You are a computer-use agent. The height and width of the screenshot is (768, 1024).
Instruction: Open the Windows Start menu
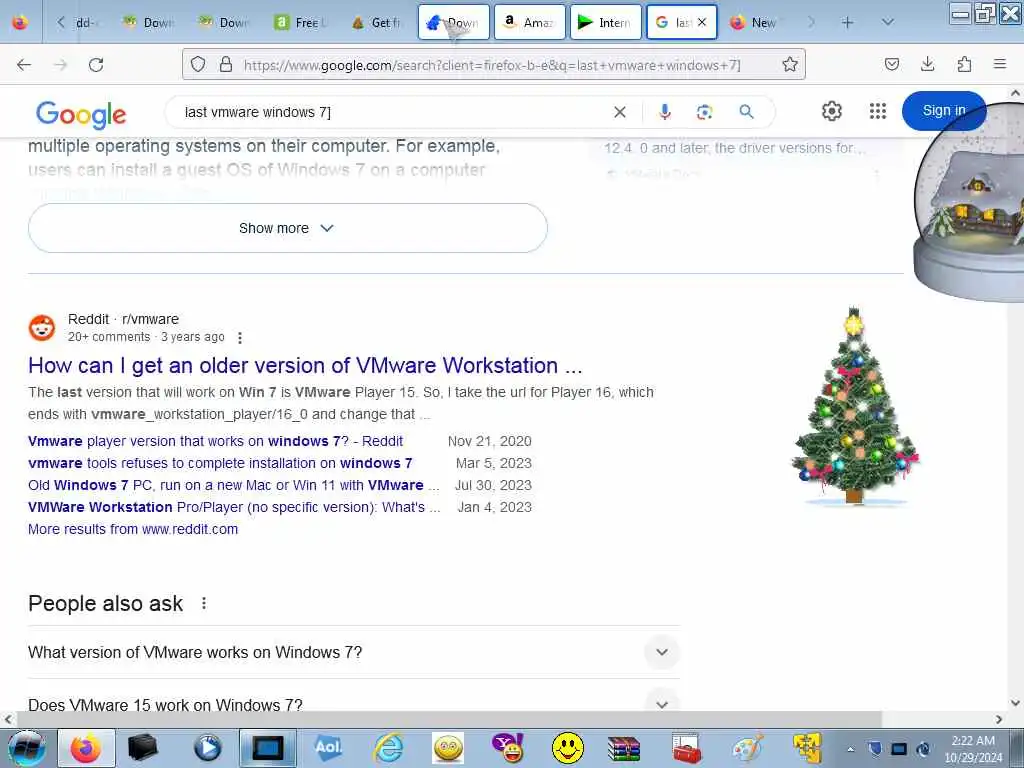(x=26, y=748)
